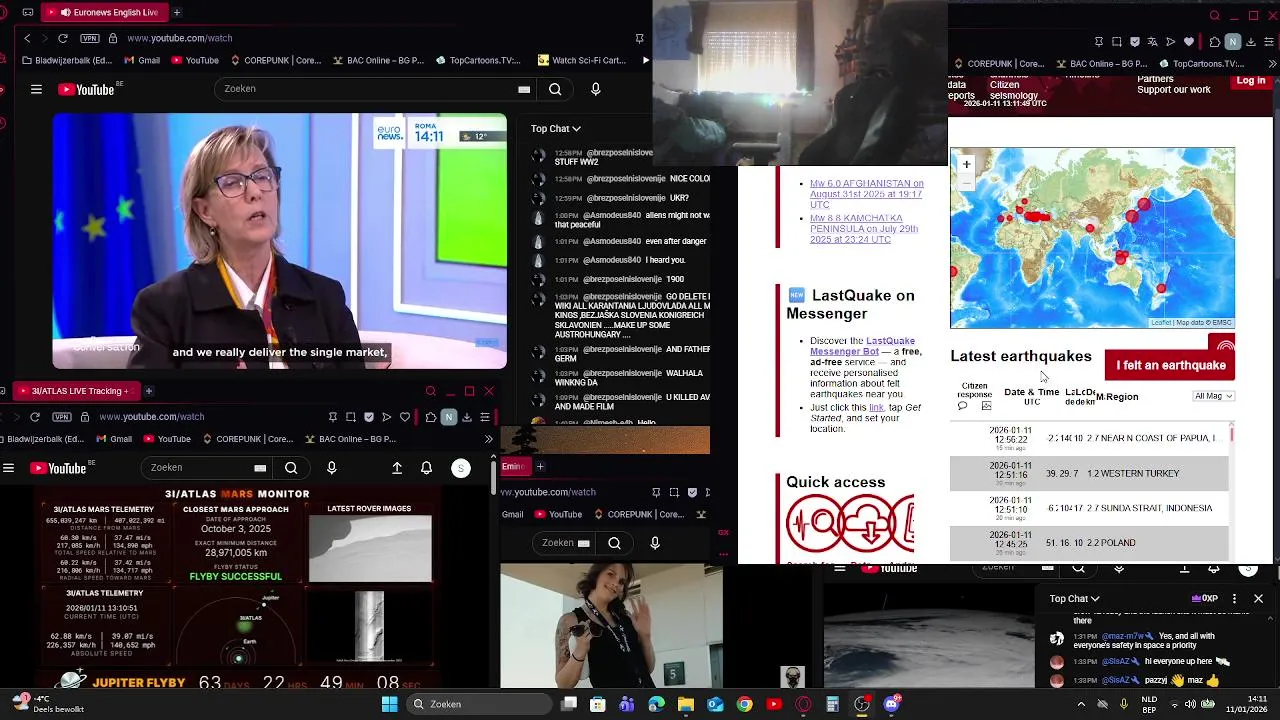Open new tab beside 3I/ATLAS tab
This screenshot has width=1280, height=720.
tap(148, 391)
